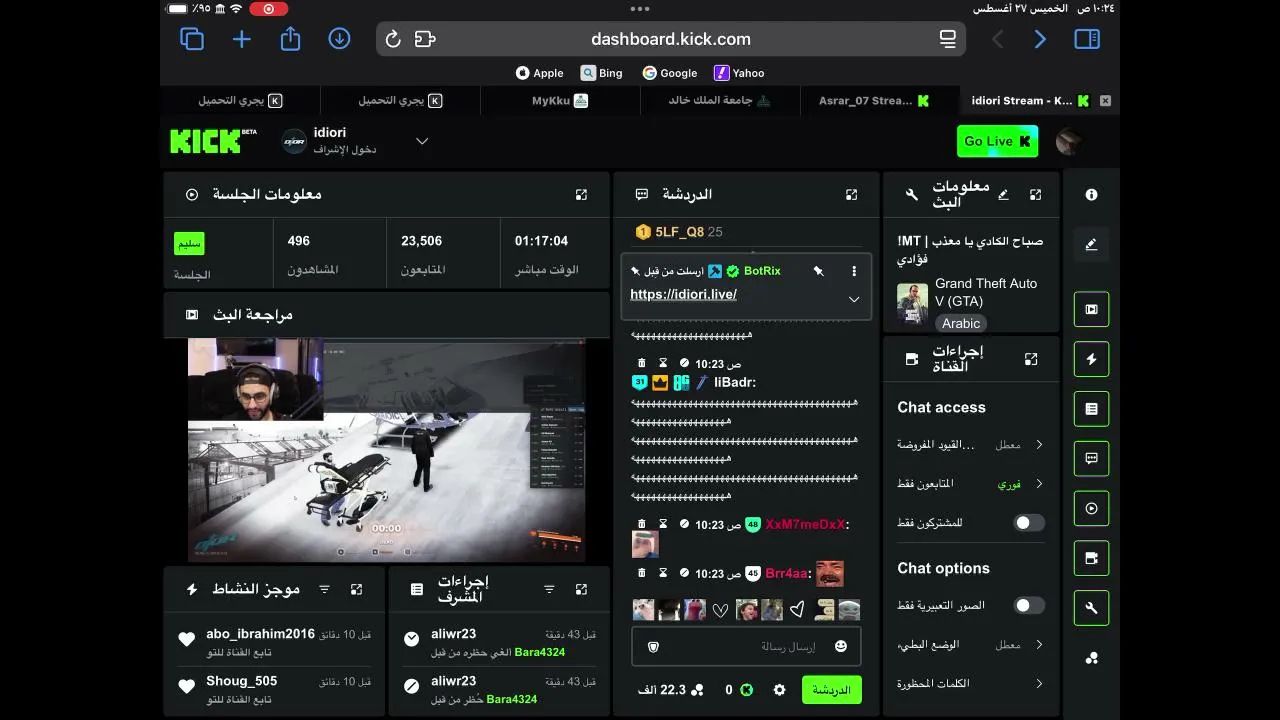Click follower abo_ibrahim2016 in activity feed
Viewport: 1280px width, 720px height.
[x=260, y=634]
